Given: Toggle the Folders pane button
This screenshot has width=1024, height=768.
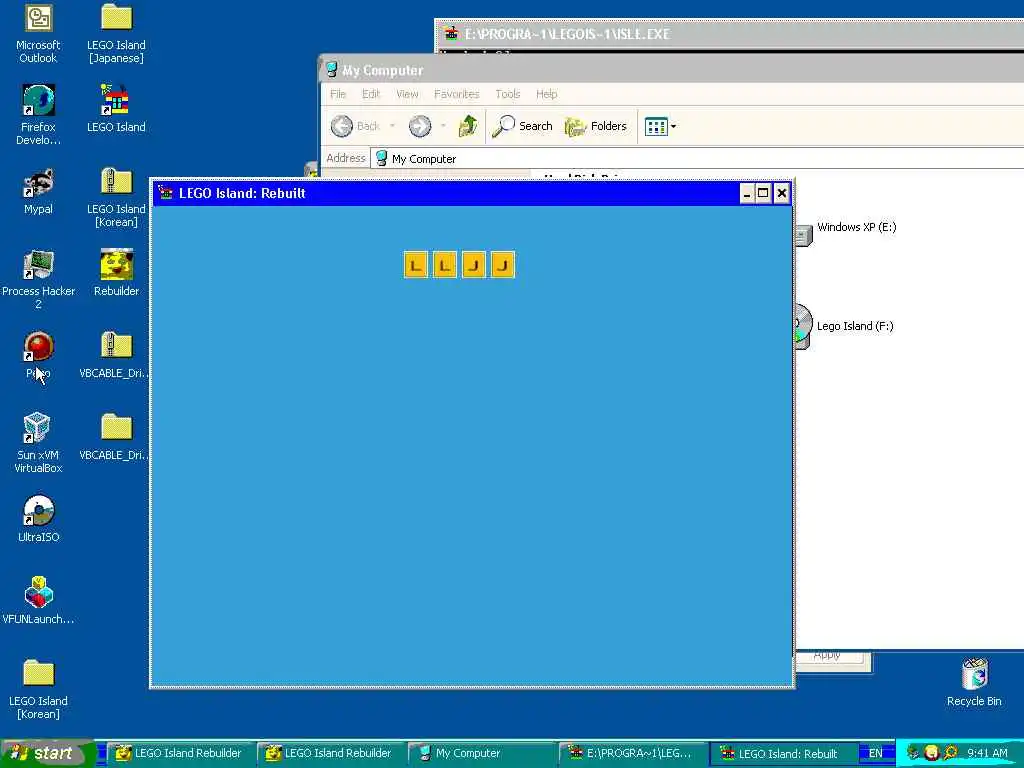Looking at the screenshot, I should coord(596,126).
